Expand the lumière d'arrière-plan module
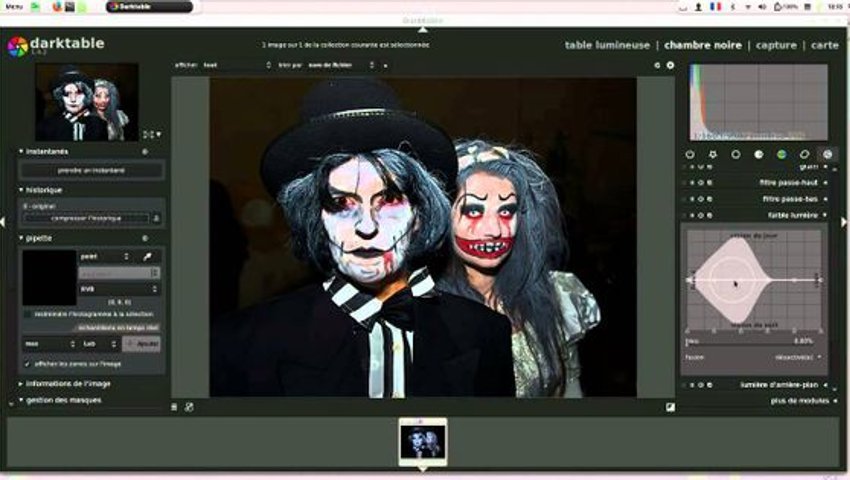850x480 pixels. (779, 385)
